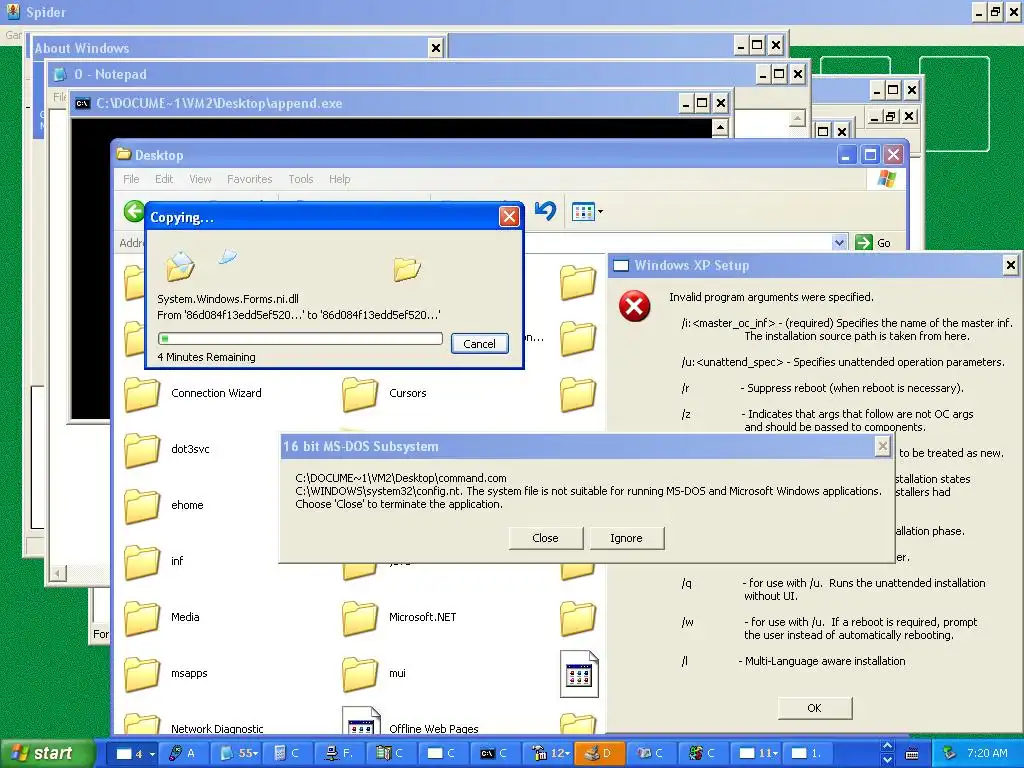Close the 16 bit MS-DOS application
The image size is (1024, 768).
pyautogui.click(x=545, y=538)
